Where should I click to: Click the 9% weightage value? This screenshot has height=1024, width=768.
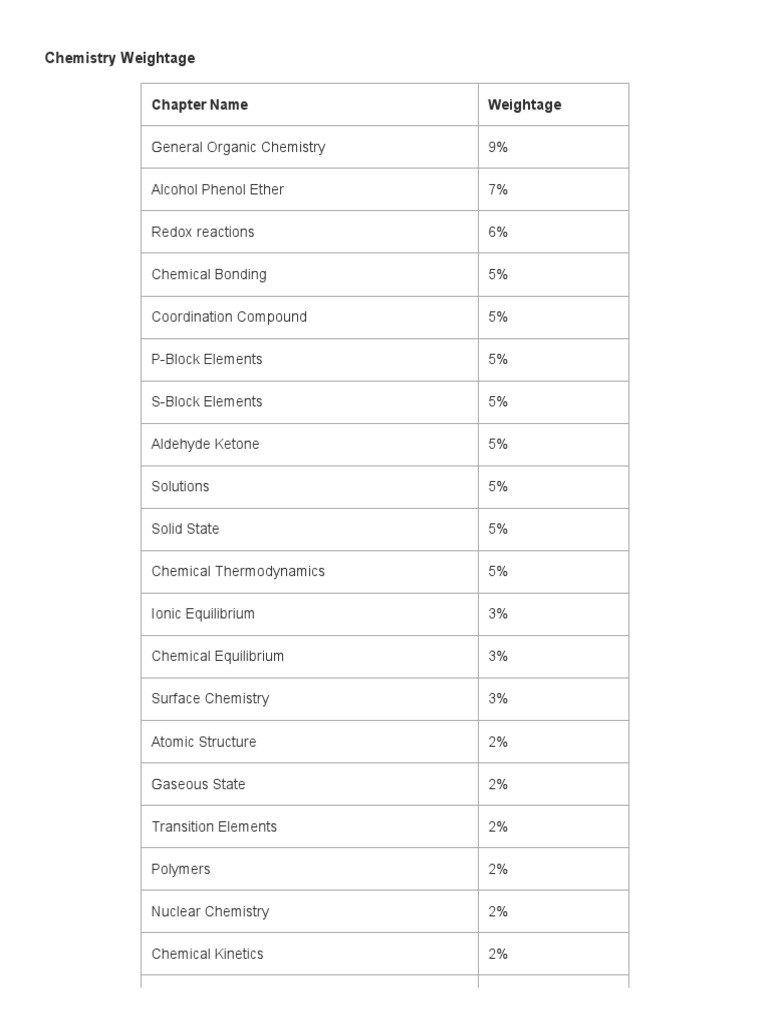498,147
